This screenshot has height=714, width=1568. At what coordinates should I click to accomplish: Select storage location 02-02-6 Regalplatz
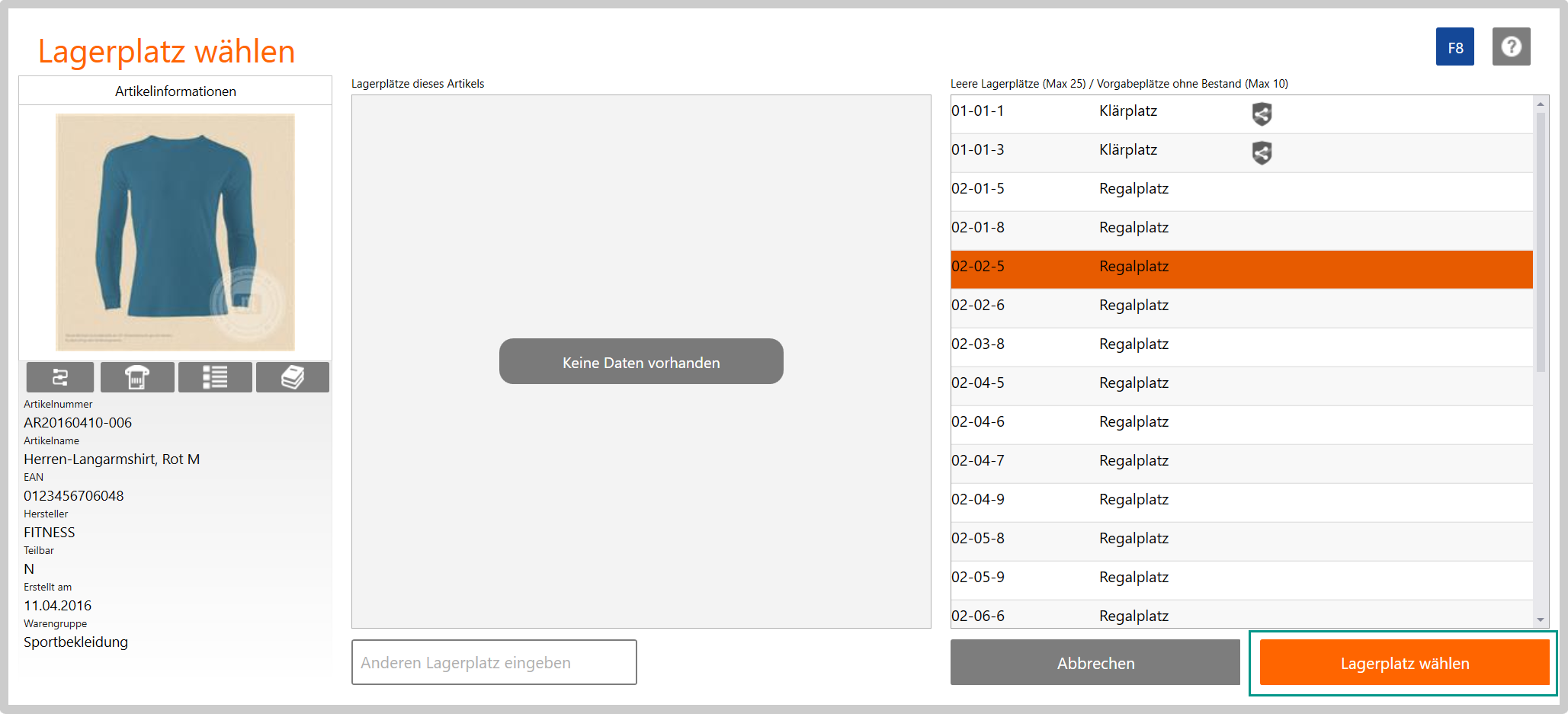1133,306
